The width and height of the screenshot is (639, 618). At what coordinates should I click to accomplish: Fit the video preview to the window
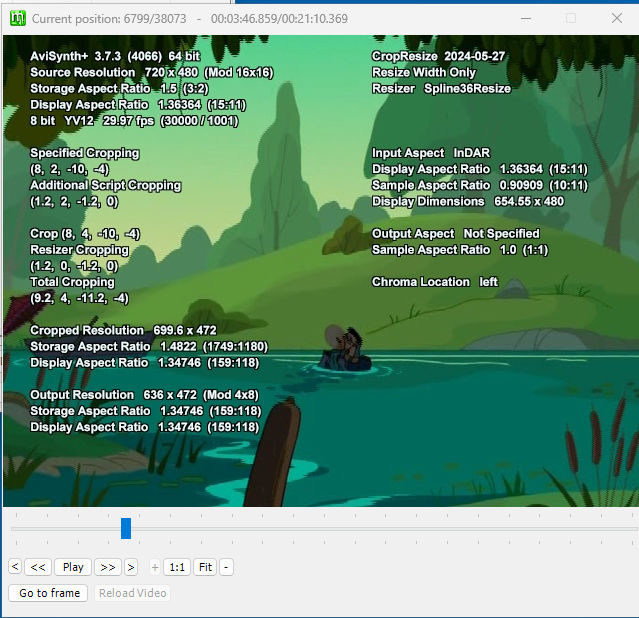[205, 567]
